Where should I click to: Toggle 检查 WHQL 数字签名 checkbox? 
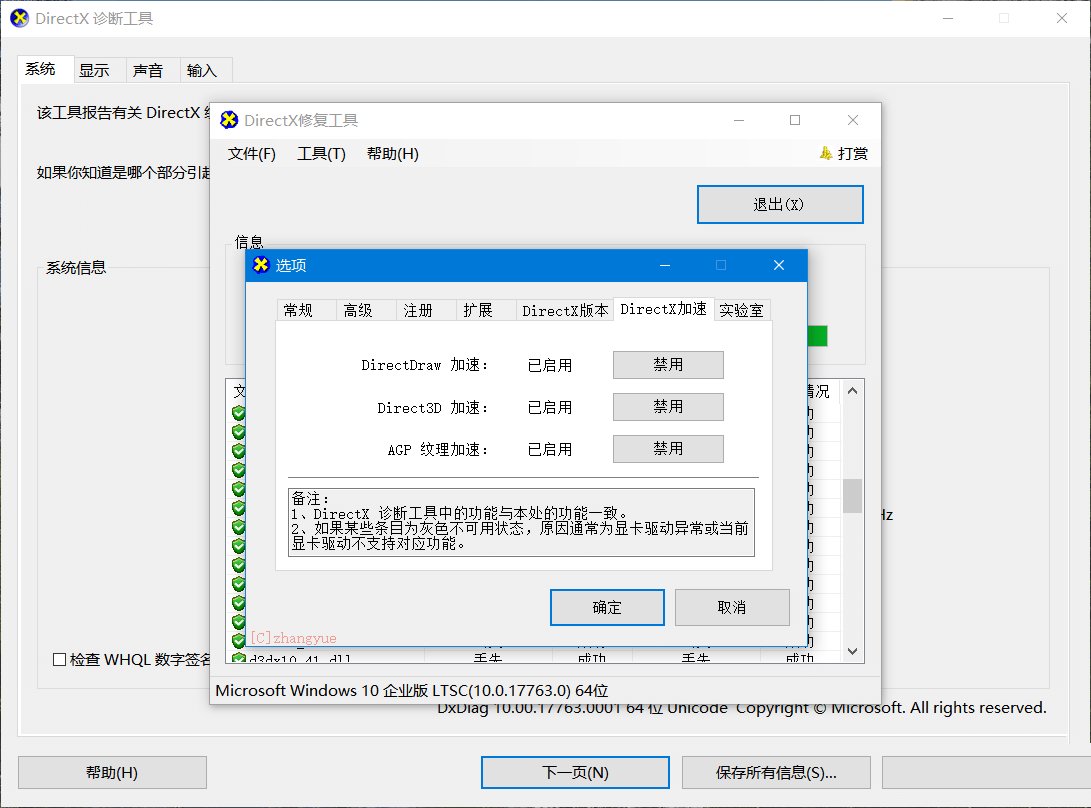pyautogui.click(x=60, y=659)
